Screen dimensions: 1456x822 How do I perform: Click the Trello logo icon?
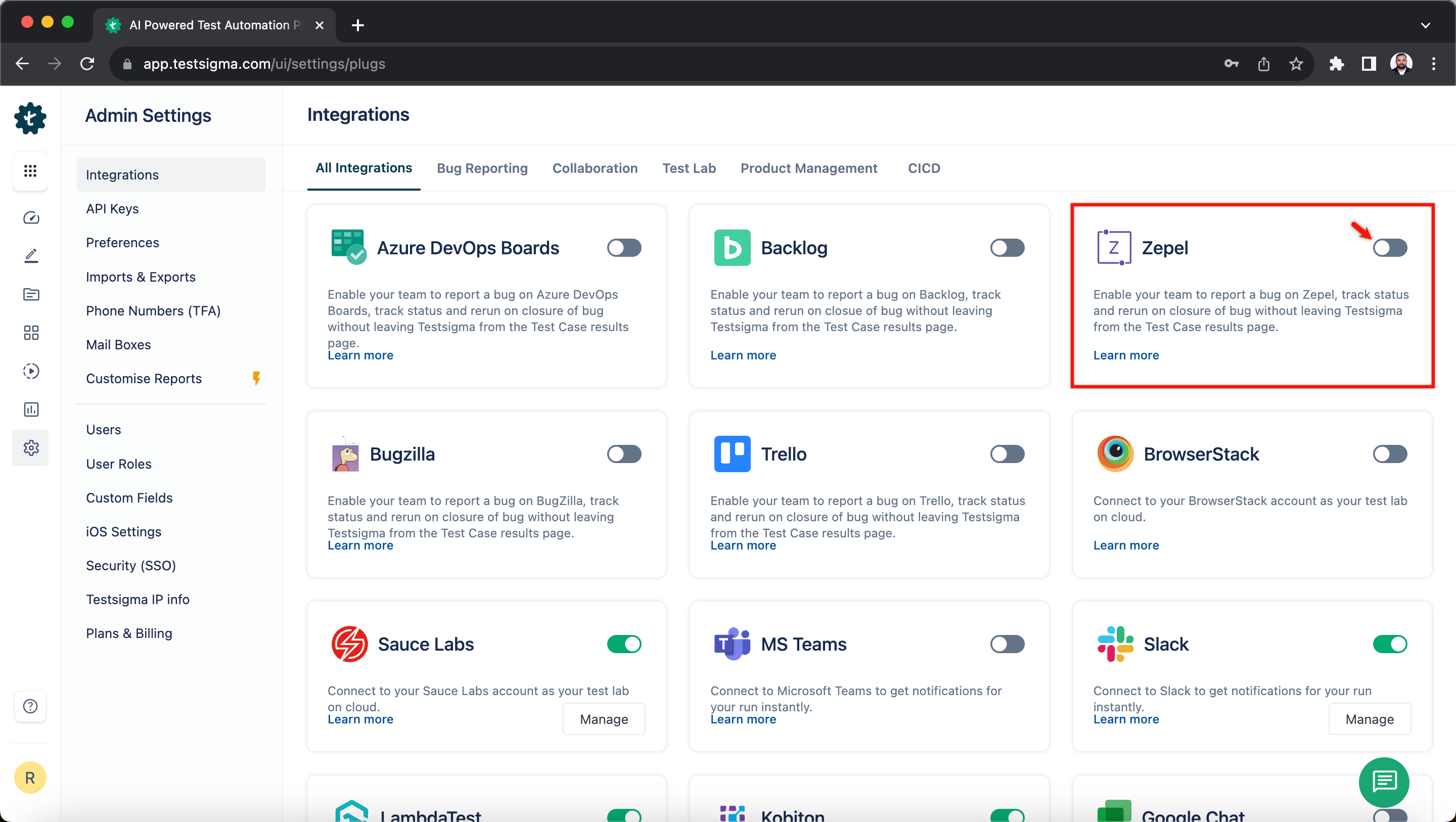(x=732, y=453)
